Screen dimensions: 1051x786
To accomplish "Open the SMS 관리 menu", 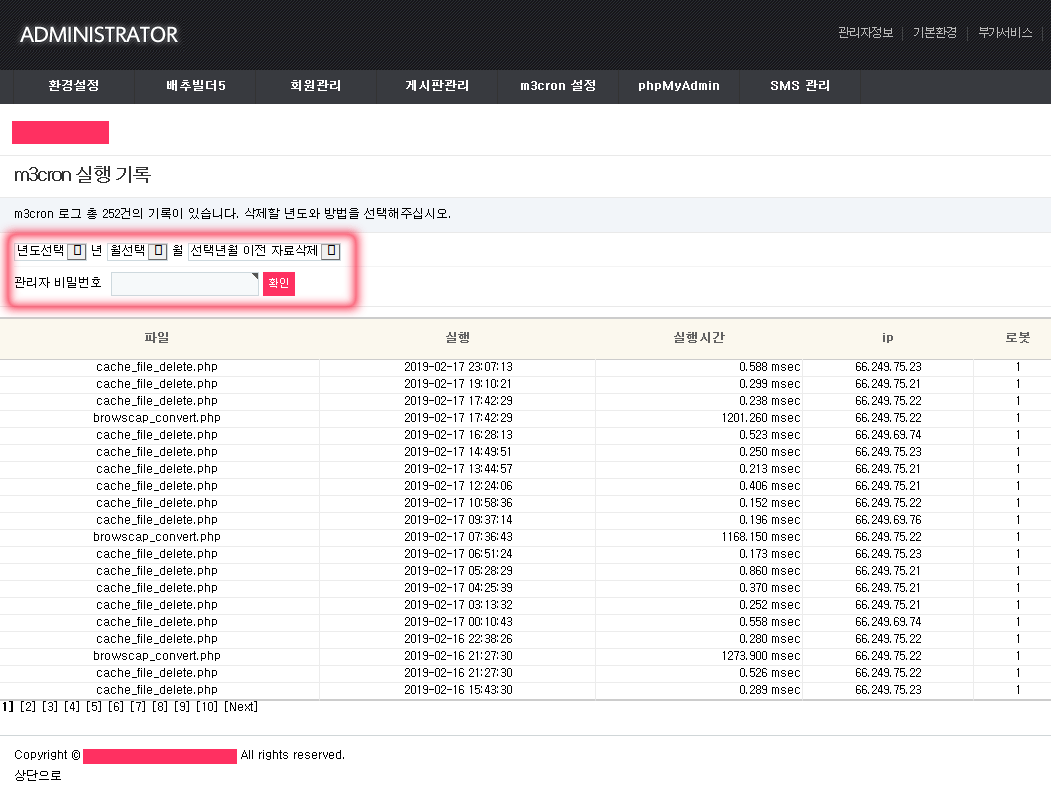I will point(800,86).
